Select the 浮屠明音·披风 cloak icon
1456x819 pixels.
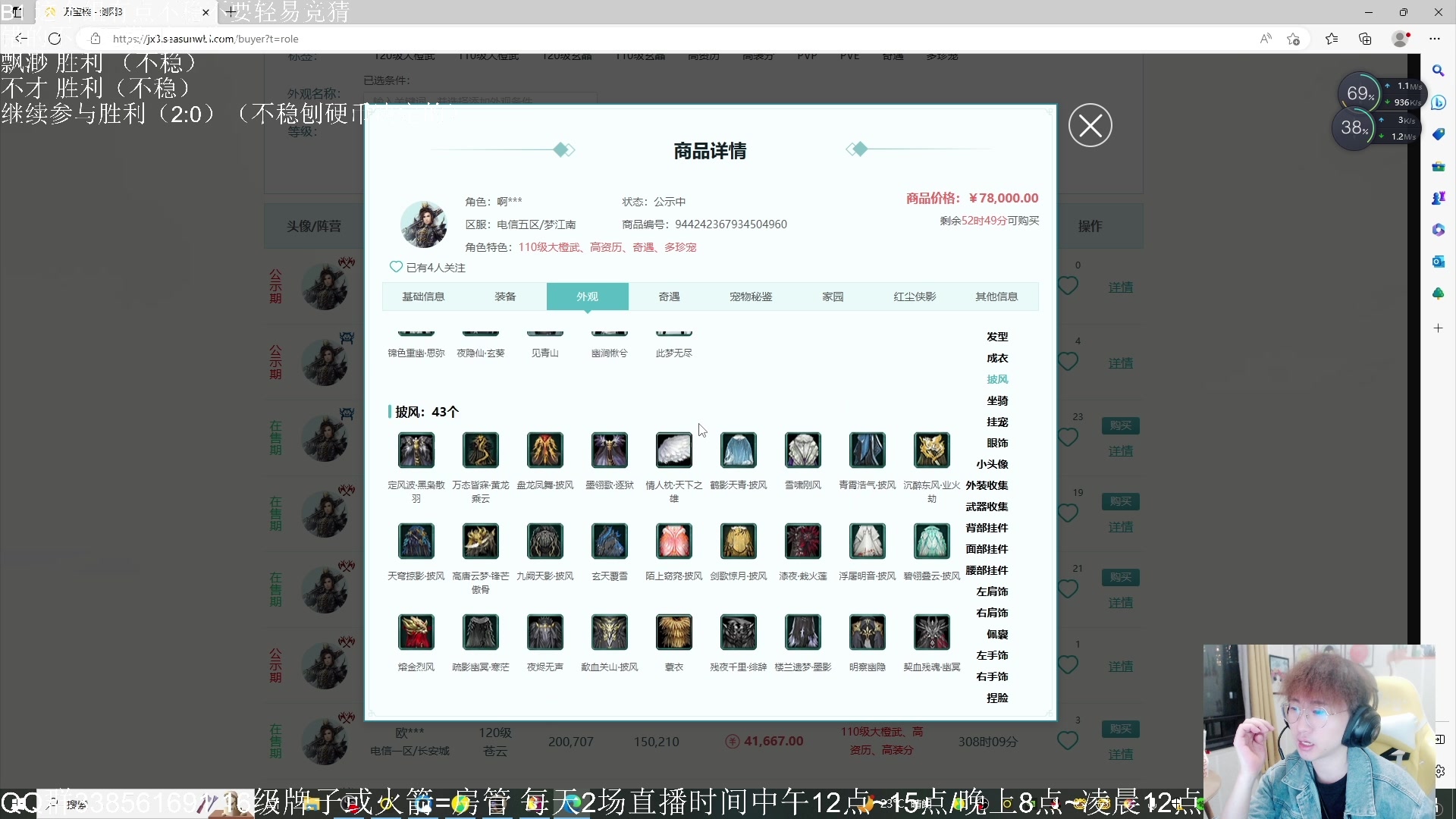point(868,541)
